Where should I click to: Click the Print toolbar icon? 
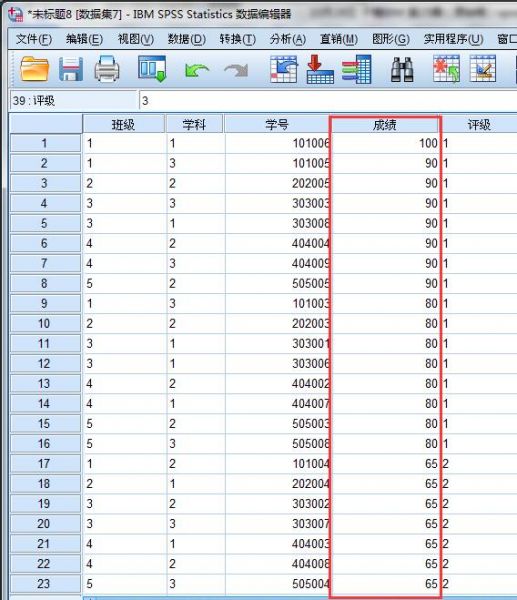107,69
